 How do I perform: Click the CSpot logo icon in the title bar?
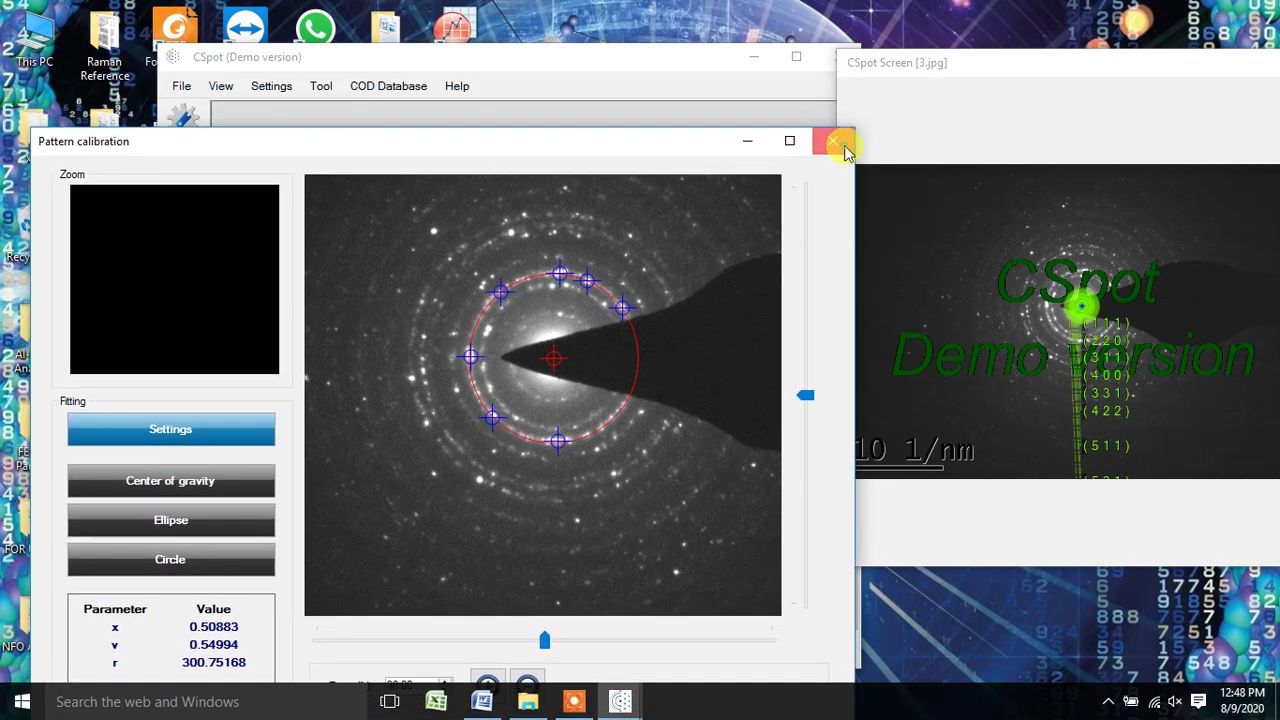point(174,57)
